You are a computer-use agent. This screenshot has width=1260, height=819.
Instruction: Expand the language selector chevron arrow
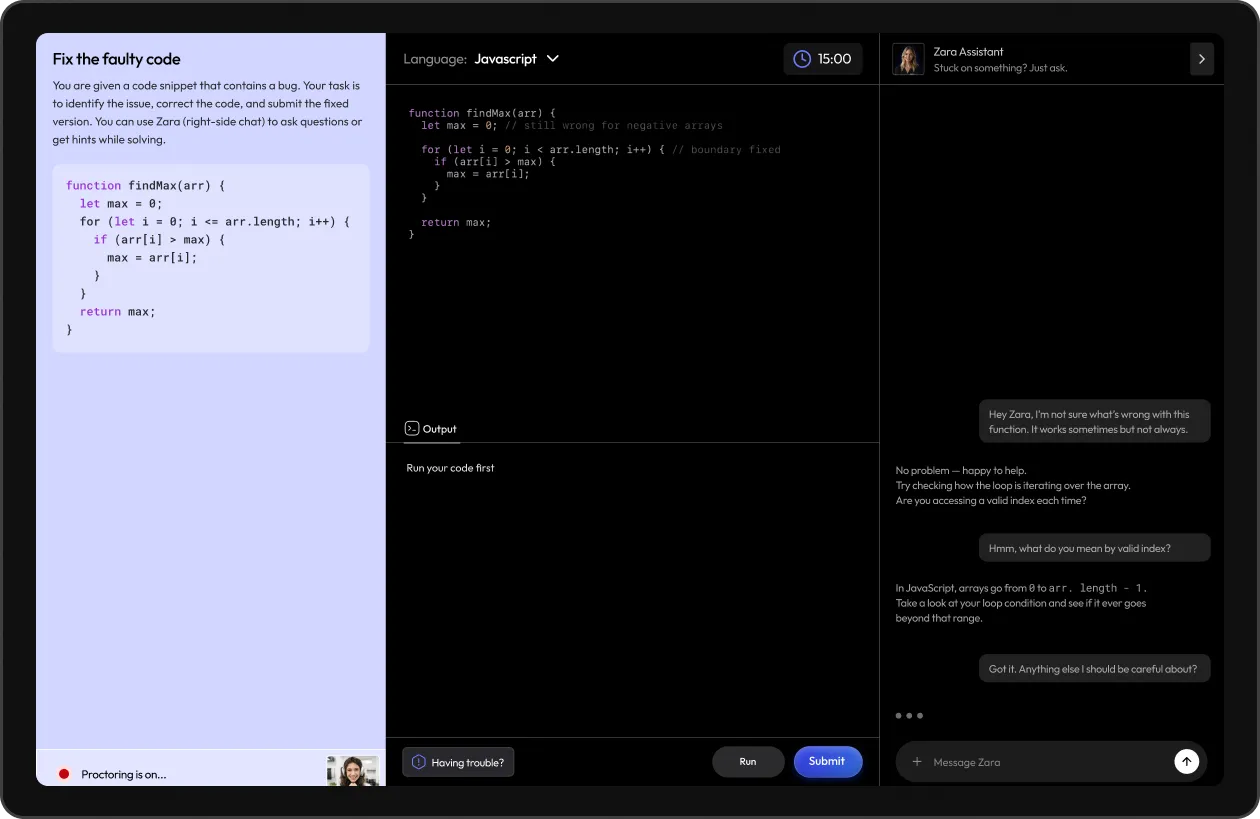[553, 59]
